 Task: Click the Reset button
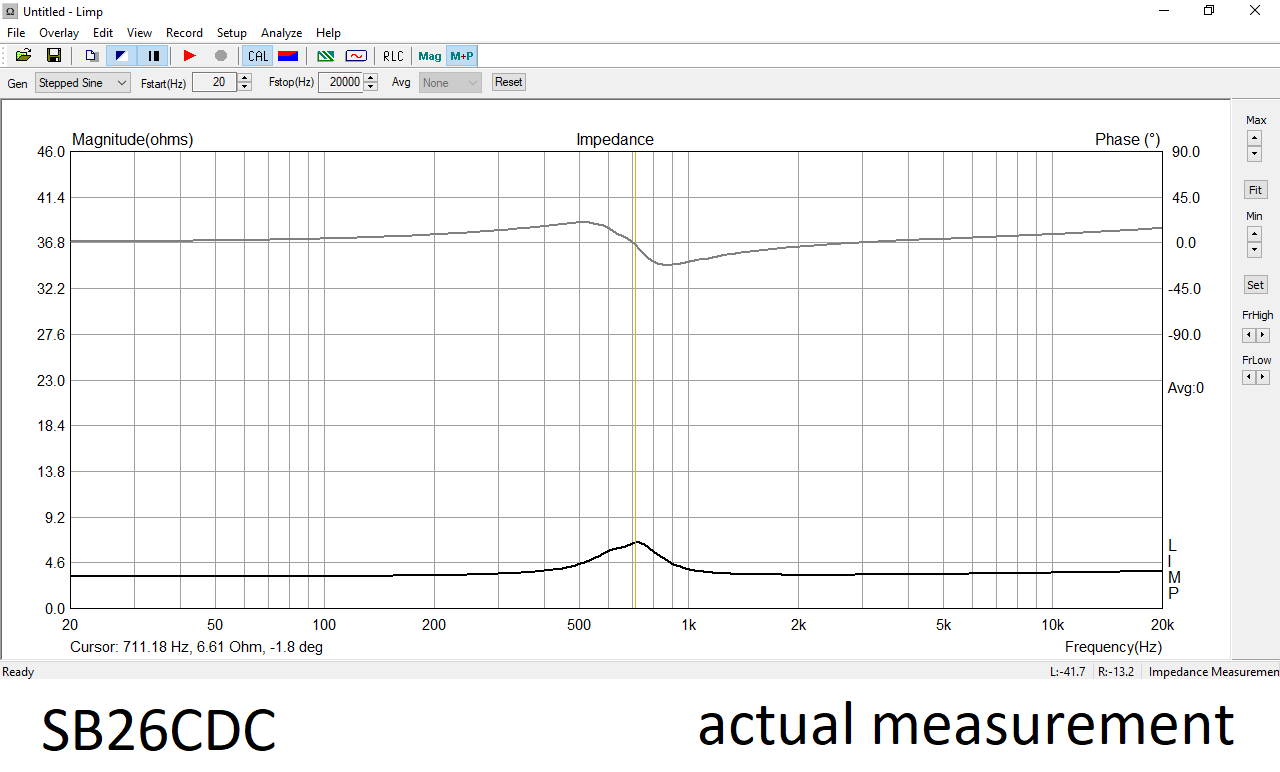click(x=508, y=83)
